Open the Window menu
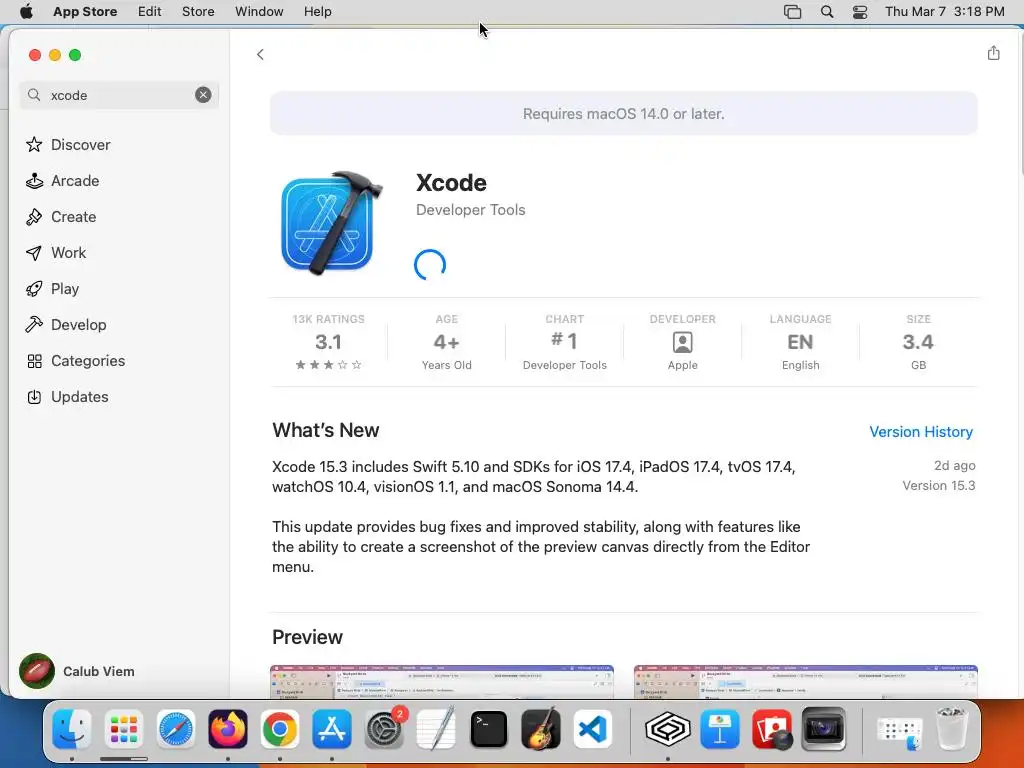Viewport: 1024px width, 768px height. click(259, 12)
